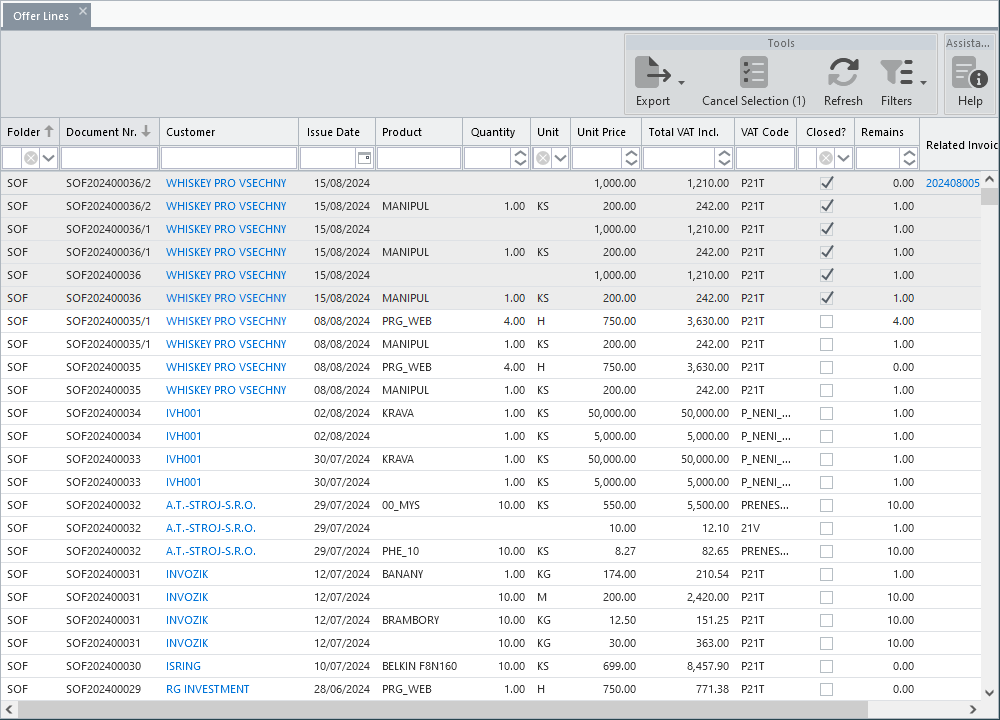
Task: Open related invoice 202408005 link
Action: 952,183
